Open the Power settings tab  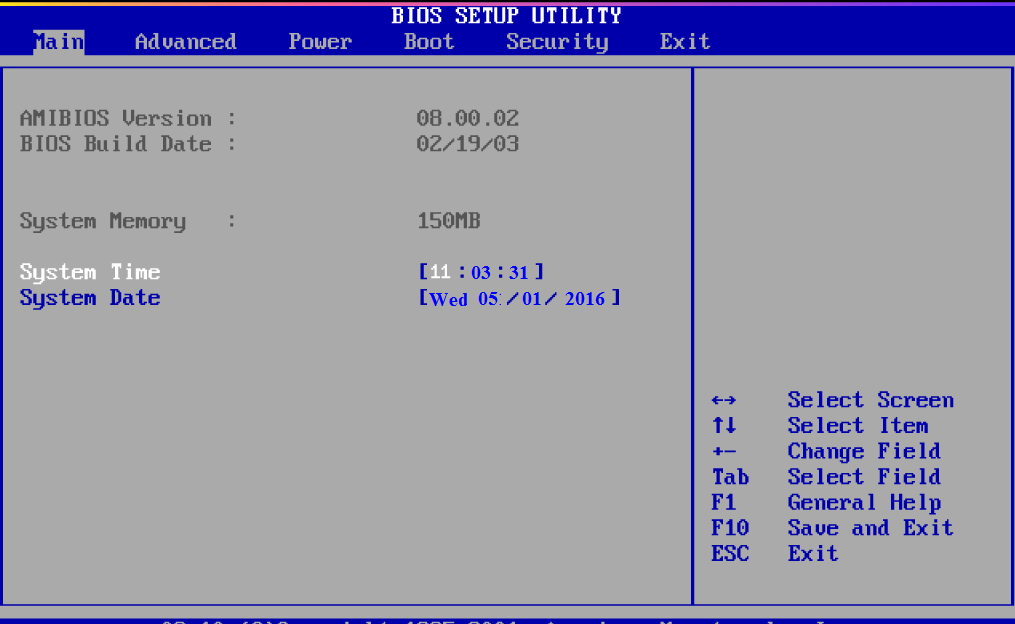pos(319,41)
